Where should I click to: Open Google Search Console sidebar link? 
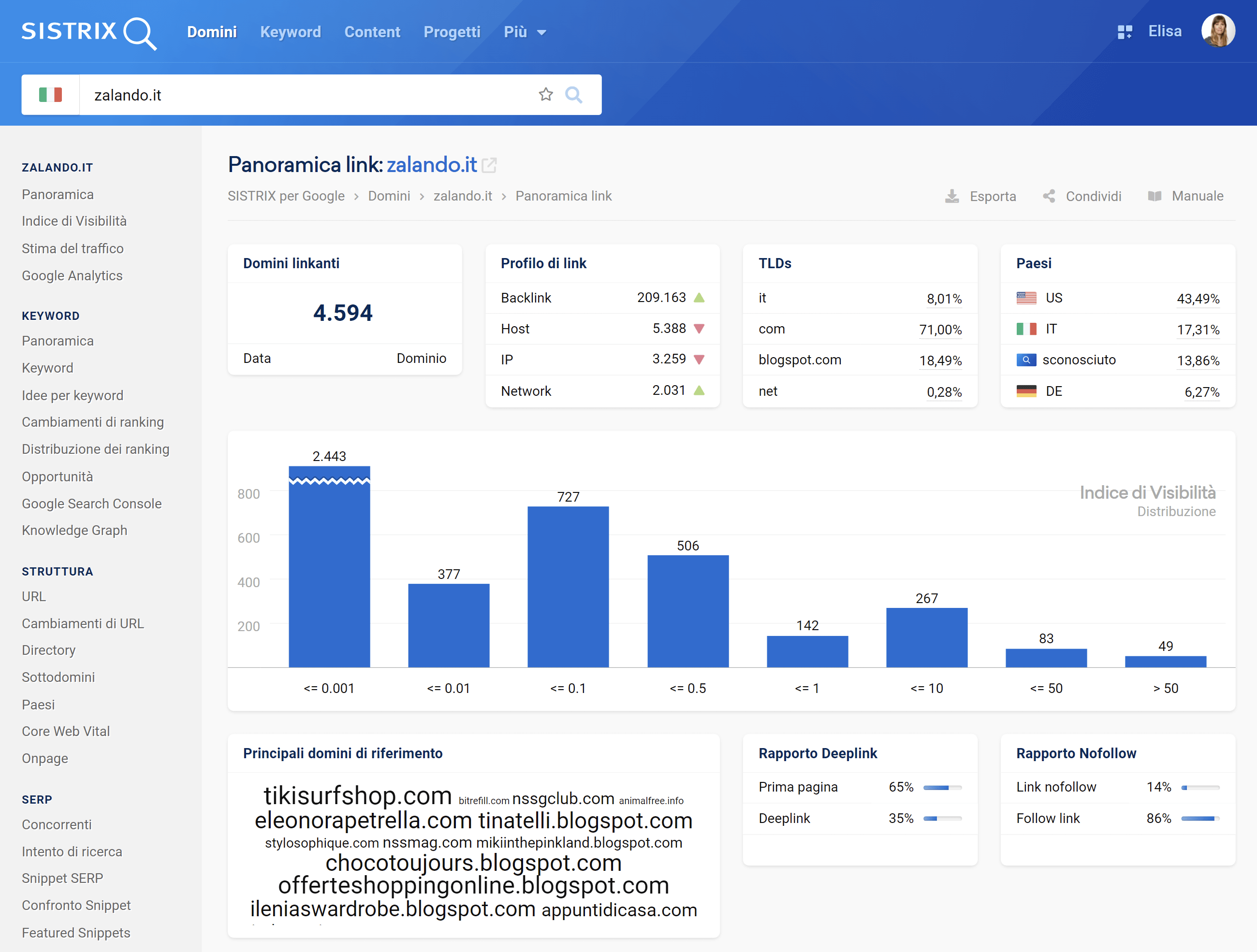click(91, 504)
